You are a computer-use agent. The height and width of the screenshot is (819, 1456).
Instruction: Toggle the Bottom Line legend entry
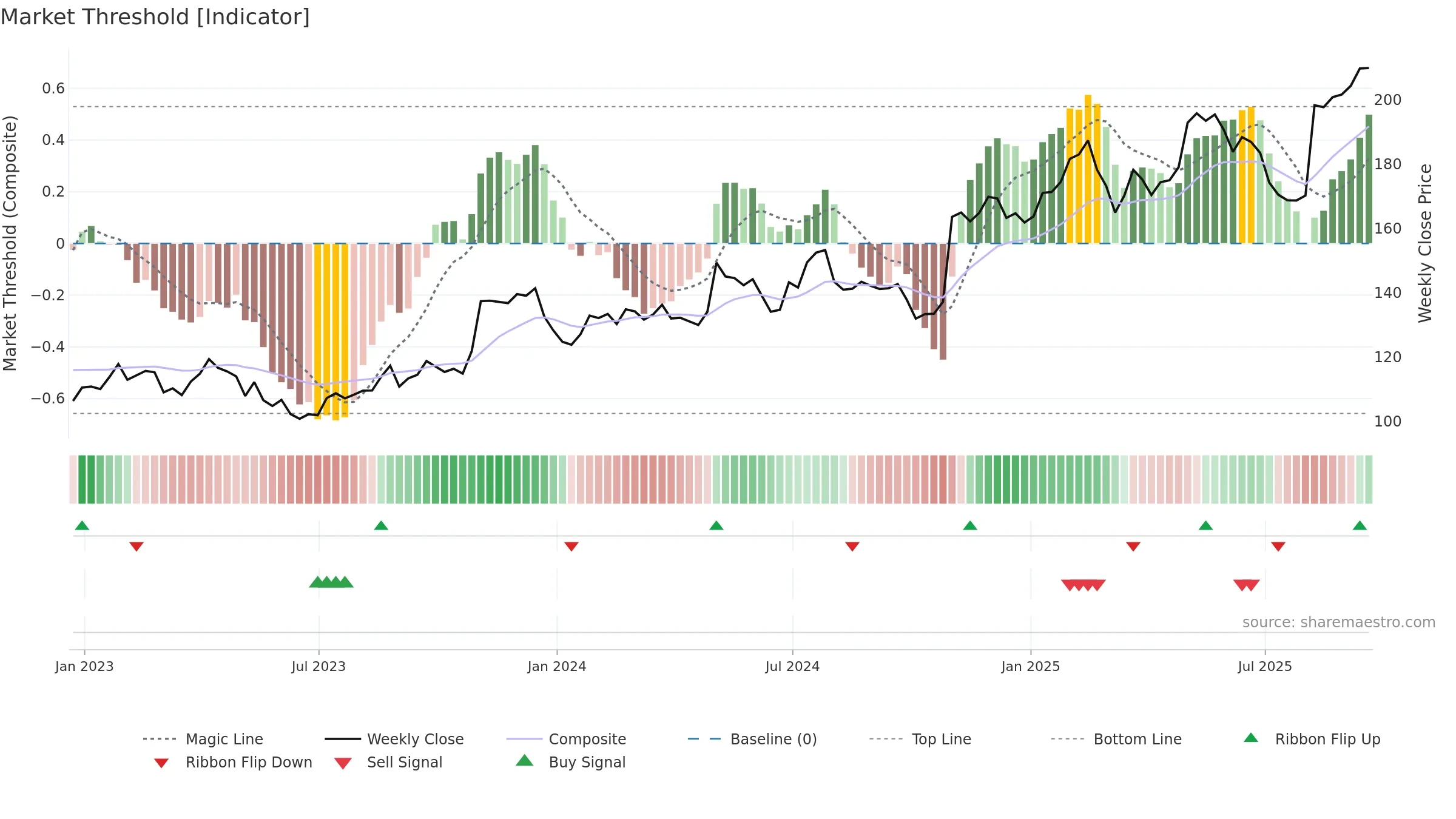(1116, 739)
